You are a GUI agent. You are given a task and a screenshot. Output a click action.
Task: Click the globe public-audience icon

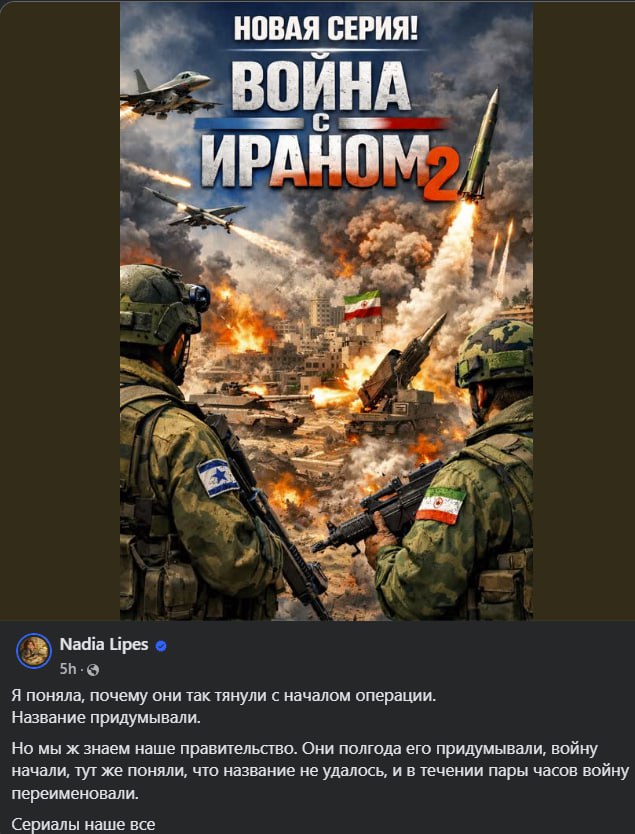click(93, 670)
